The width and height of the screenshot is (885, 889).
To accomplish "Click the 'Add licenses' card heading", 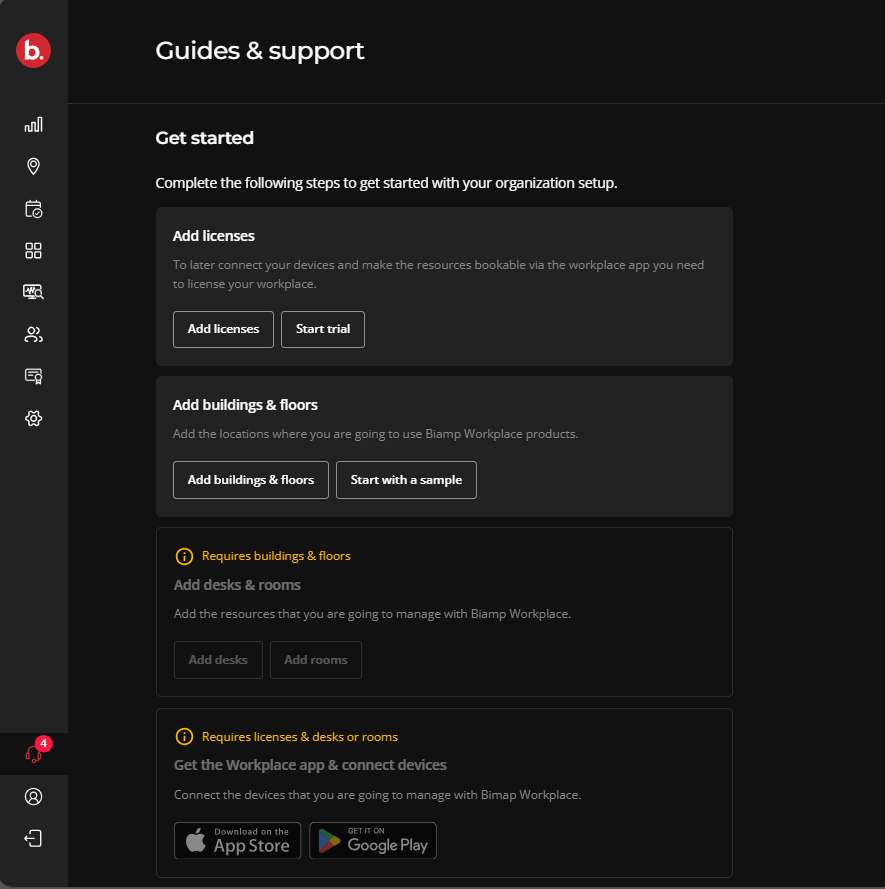I will [214, 236].
